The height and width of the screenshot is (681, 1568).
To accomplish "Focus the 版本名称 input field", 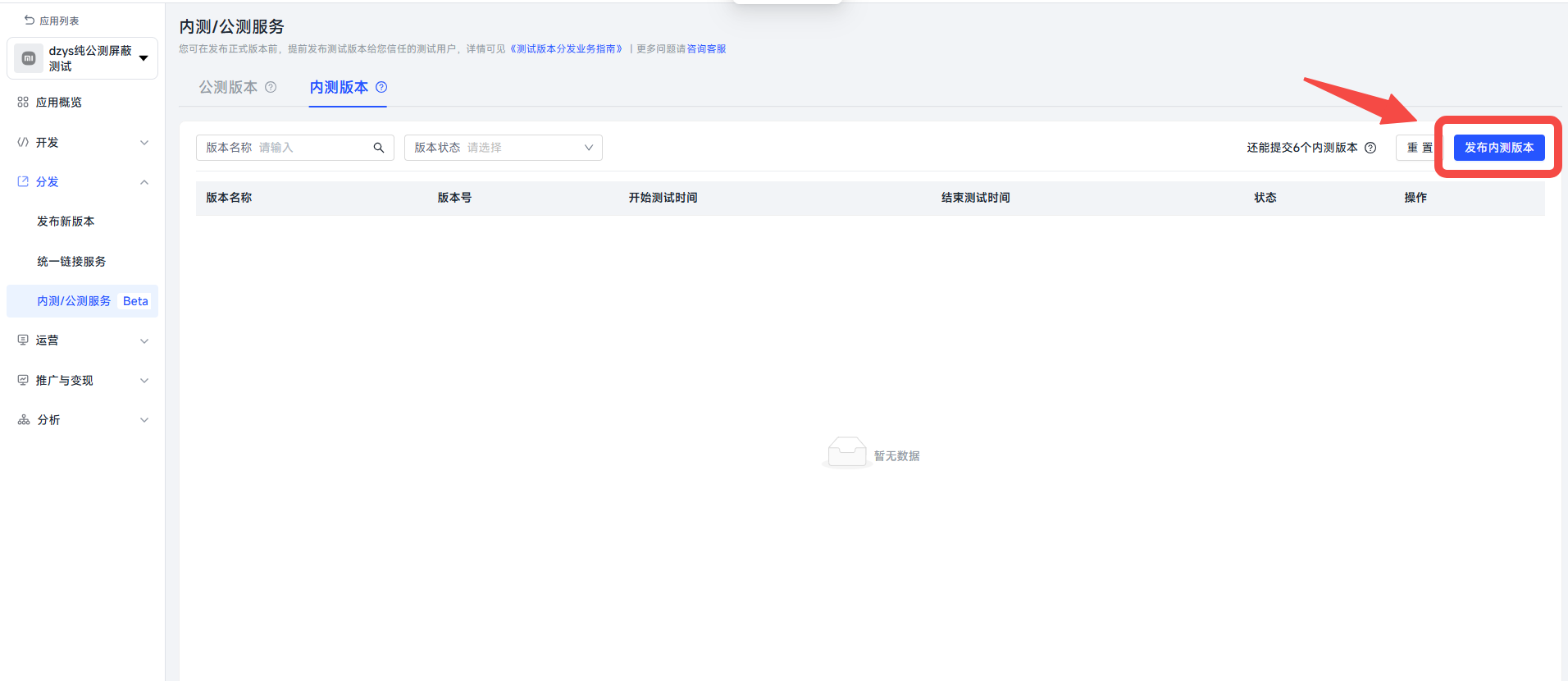I will pos(295,148).
